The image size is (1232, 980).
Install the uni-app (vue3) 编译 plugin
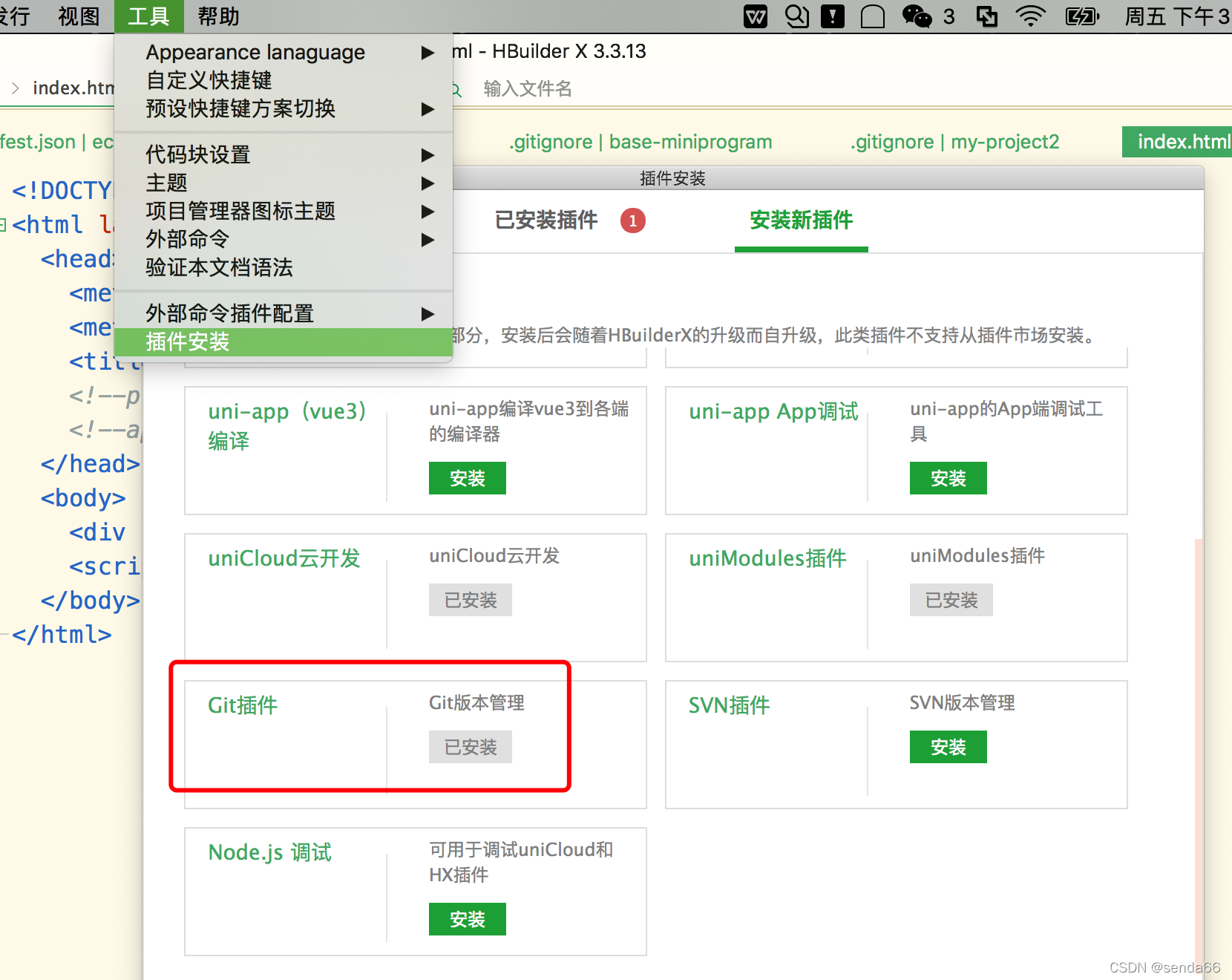[x=468, y=478]
